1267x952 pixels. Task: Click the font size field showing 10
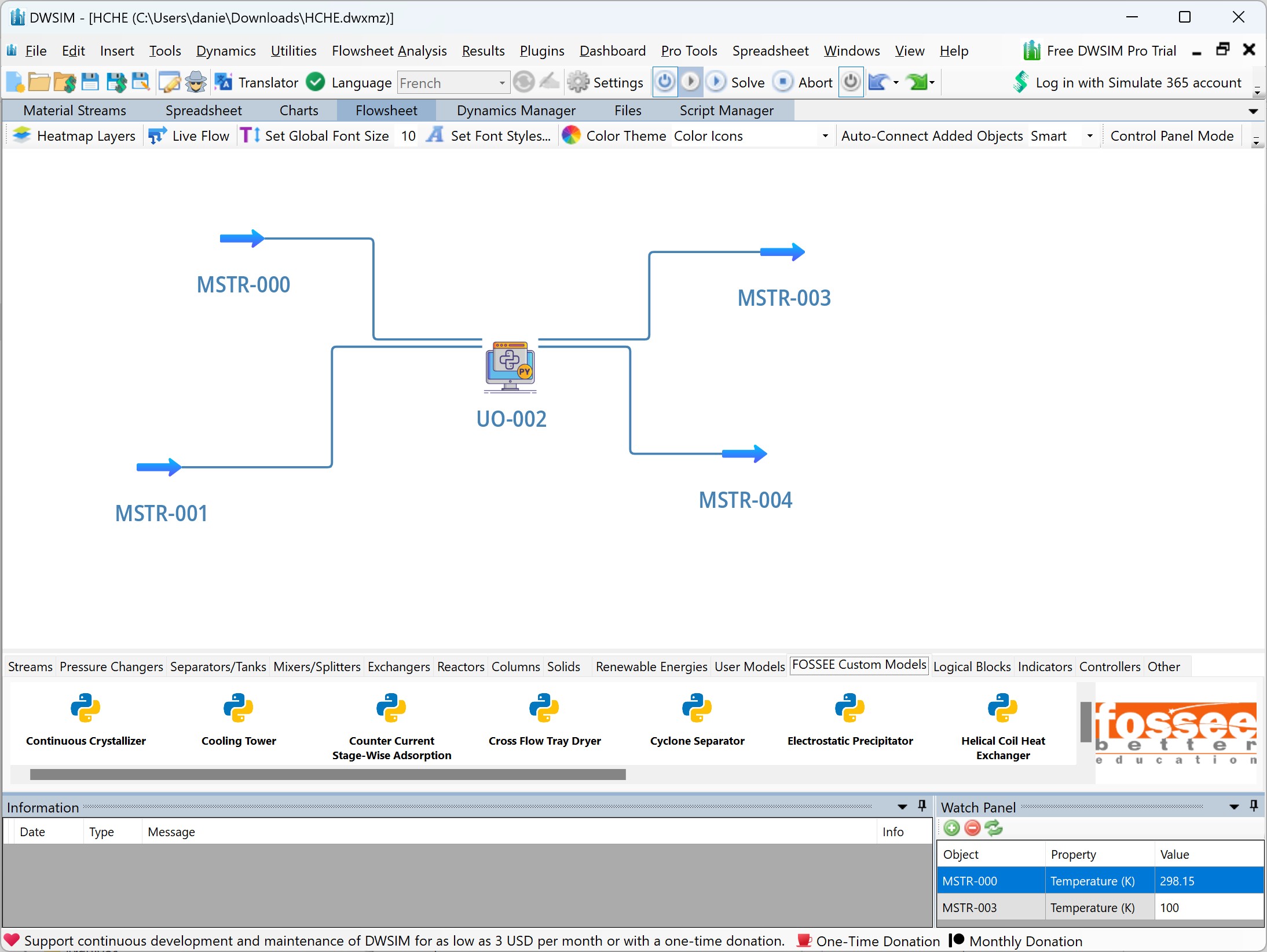(408, 136)
